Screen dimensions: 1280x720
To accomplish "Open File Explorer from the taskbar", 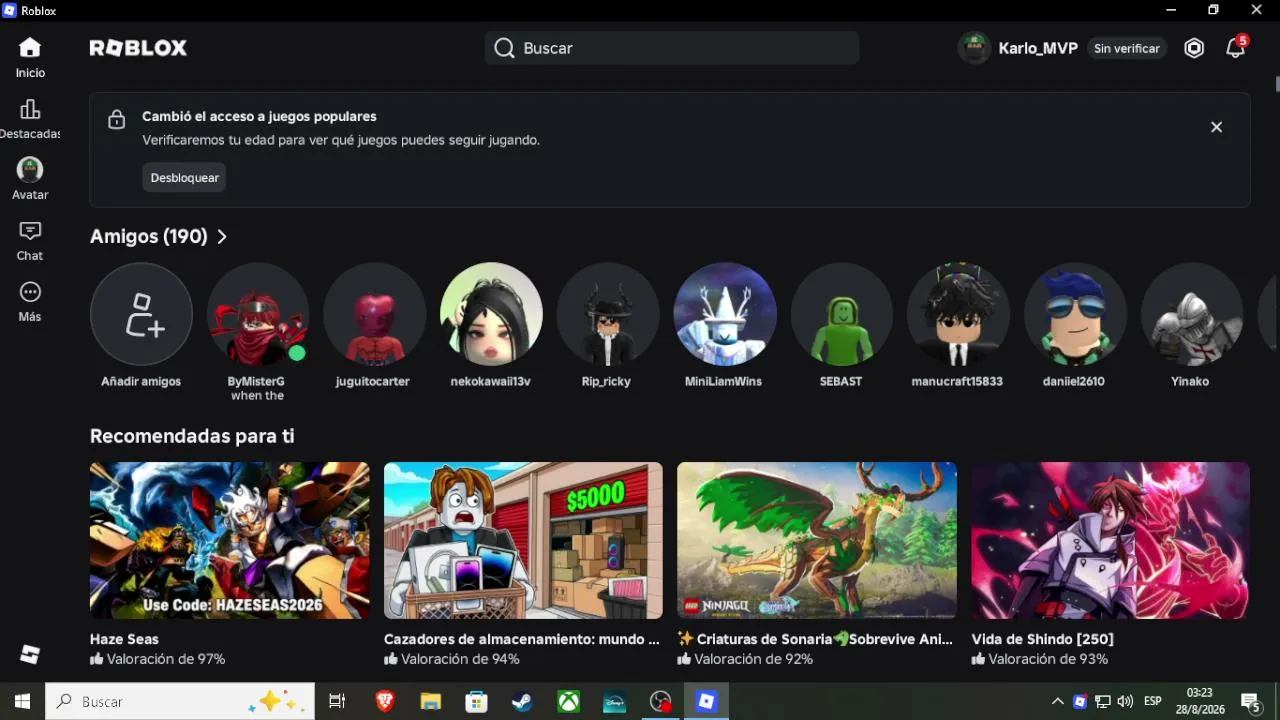I will 430,702.
